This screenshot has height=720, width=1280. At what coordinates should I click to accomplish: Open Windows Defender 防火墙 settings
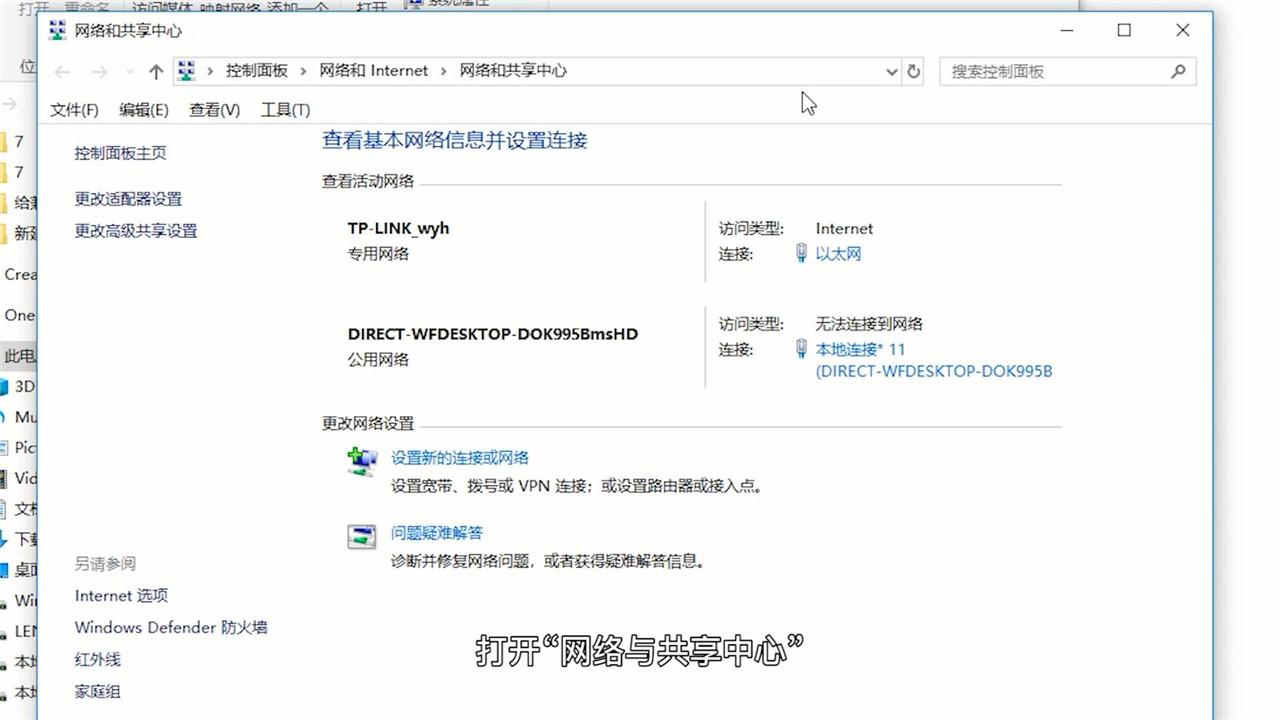coord(170,627)
